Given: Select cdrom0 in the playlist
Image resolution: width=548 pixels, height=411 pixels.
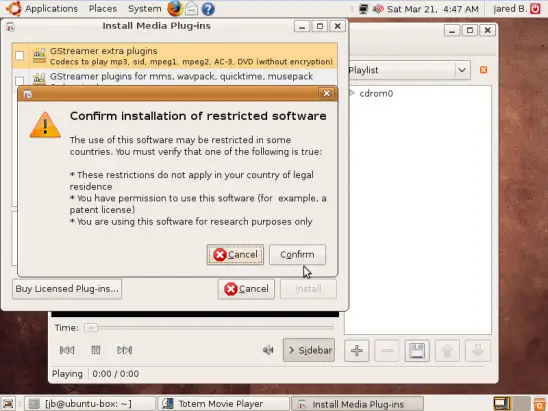Looking at the screenshot, I should point(376,93).
